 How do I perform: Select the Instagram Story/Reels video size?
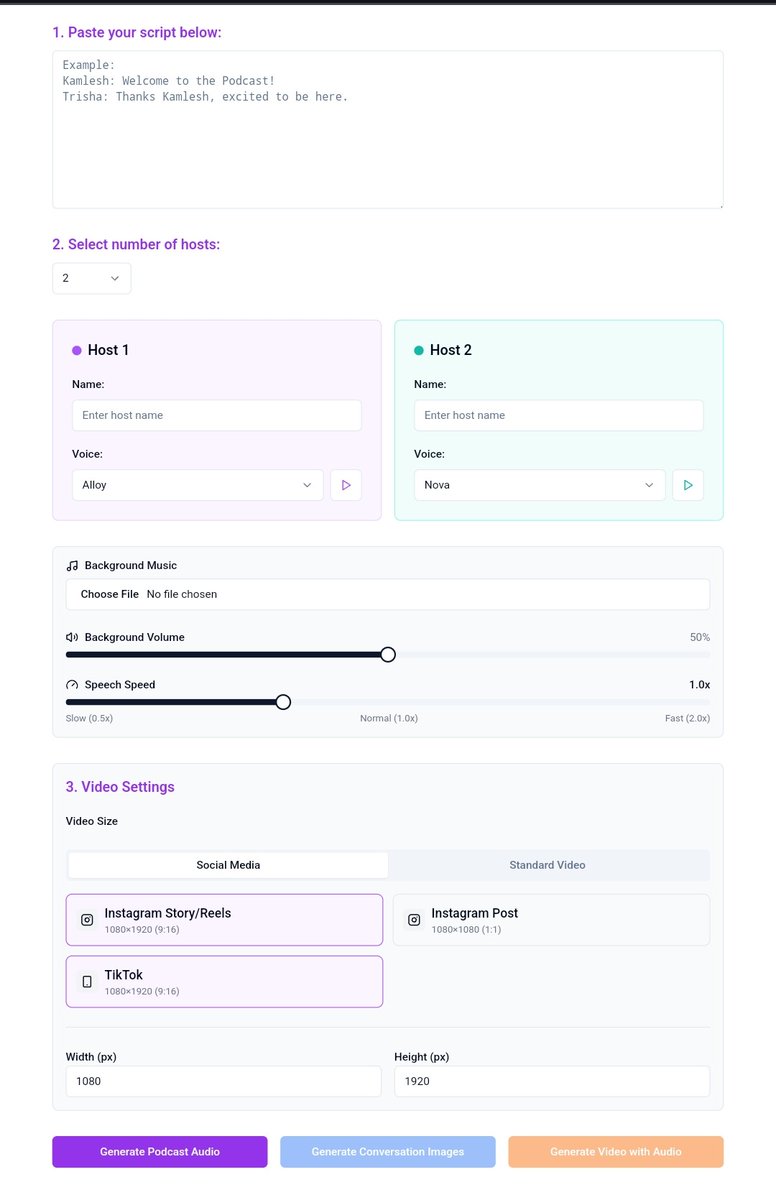tap(224, 920)
